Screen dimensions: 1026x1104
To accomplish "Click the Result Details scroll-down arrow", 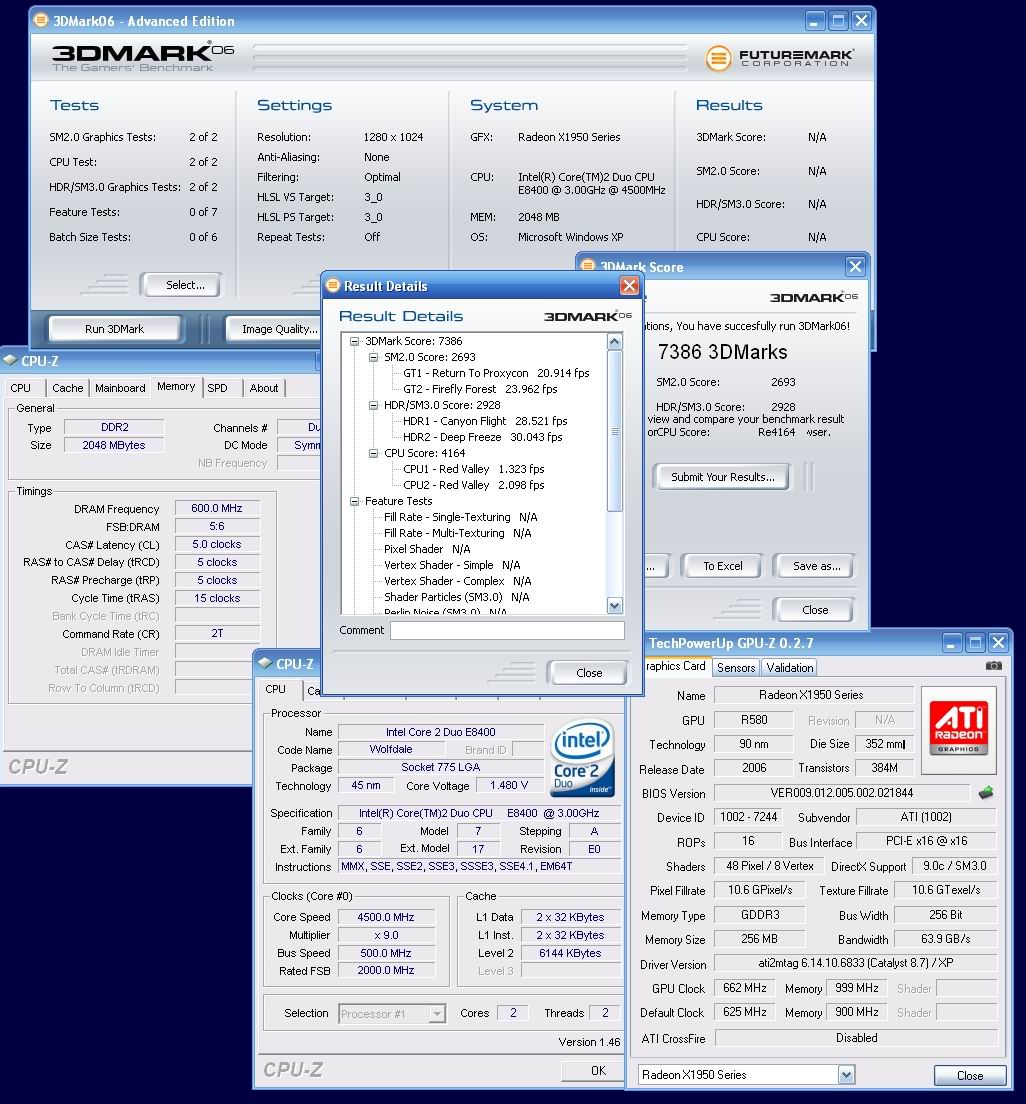I will (615, 606).
